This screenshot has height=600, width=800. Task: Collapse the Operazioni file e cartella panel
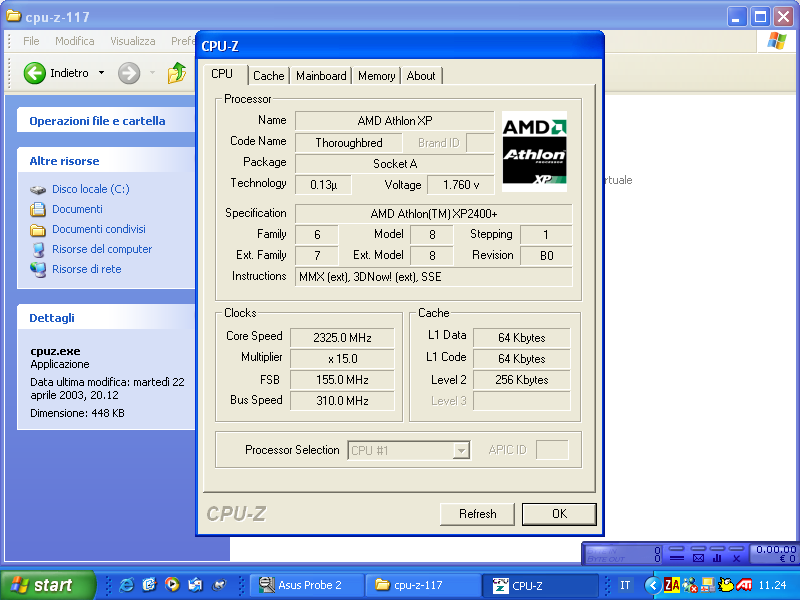(106, 121)
